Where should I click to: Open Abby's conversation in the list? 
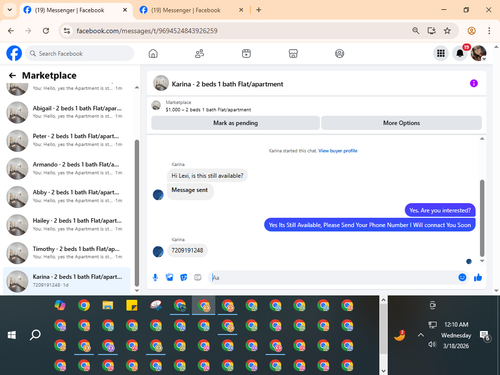pos(67,197)
